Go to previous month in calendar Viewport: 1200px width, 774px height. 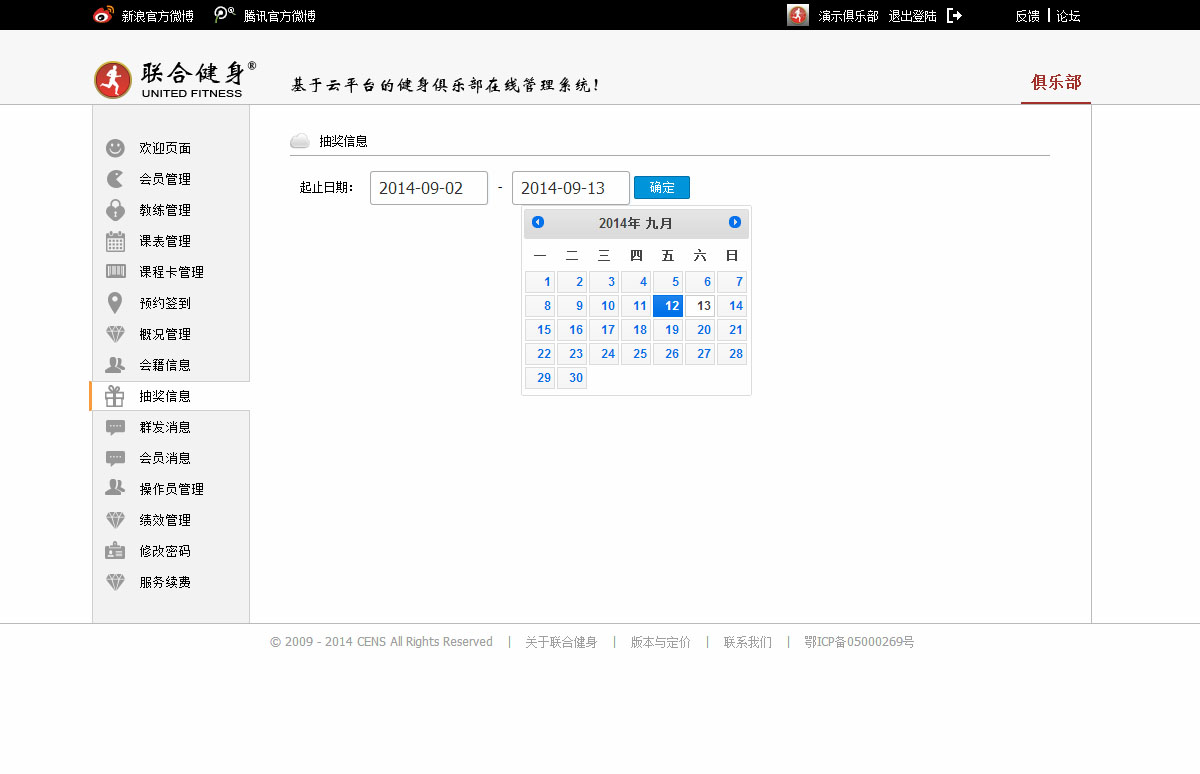pos(538,222)
